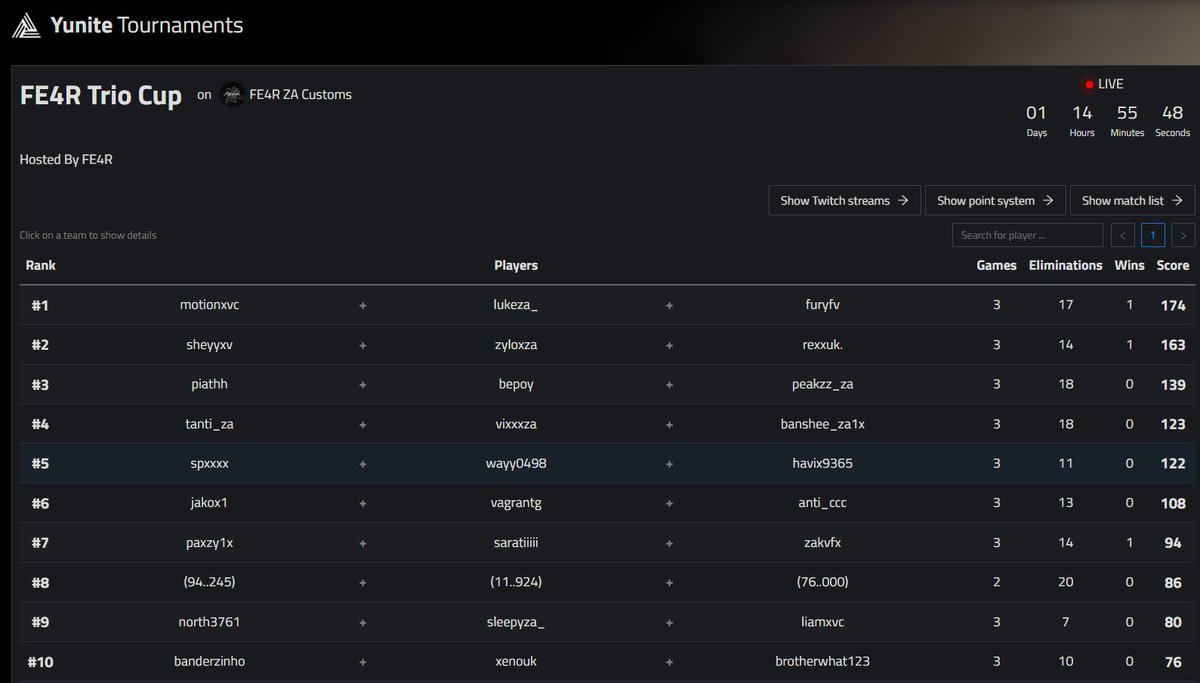
Task: Select page 1 in pagination
Action: [x=1152, y=234]
